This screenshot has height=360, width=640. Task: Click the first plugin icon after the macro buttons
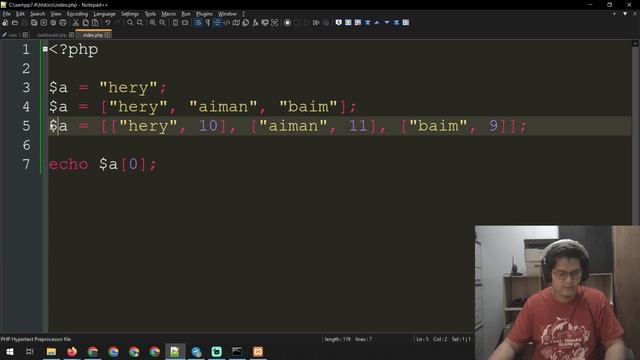tap(338, 23)
